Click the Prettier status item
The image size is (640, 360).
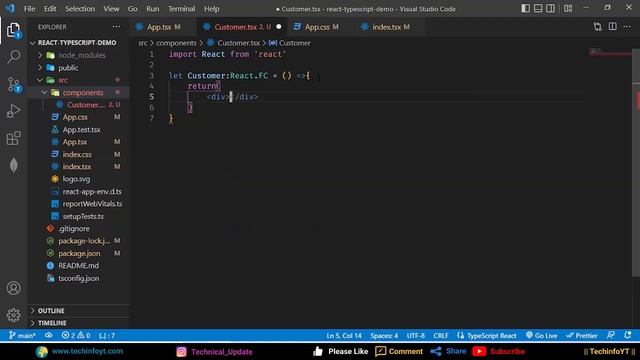[x=582, y=336]
